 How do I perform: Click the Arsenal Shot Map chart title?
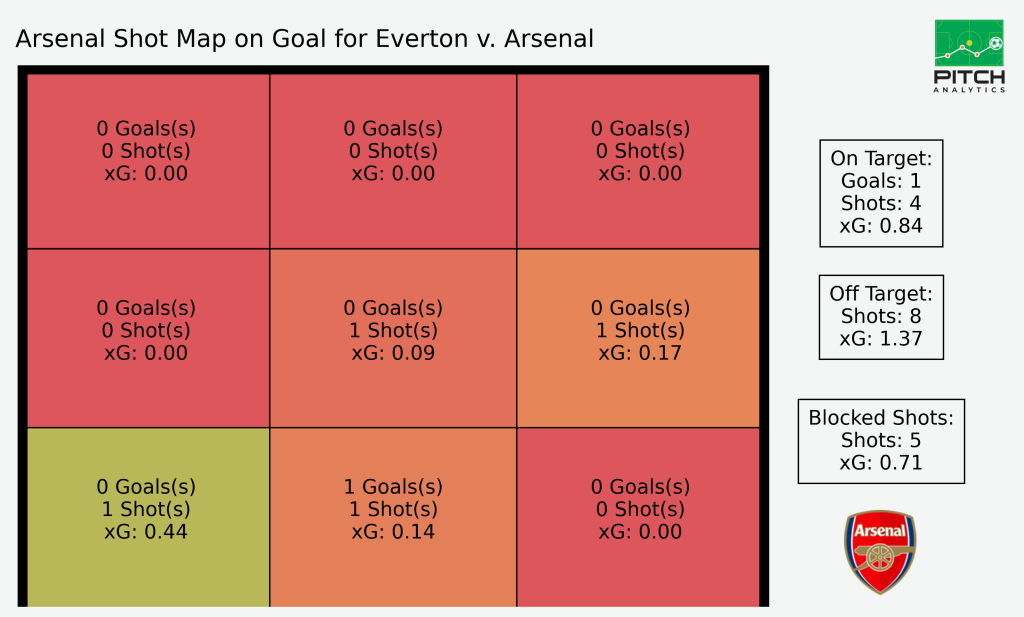pyautogui.click(x=304, y=39)
